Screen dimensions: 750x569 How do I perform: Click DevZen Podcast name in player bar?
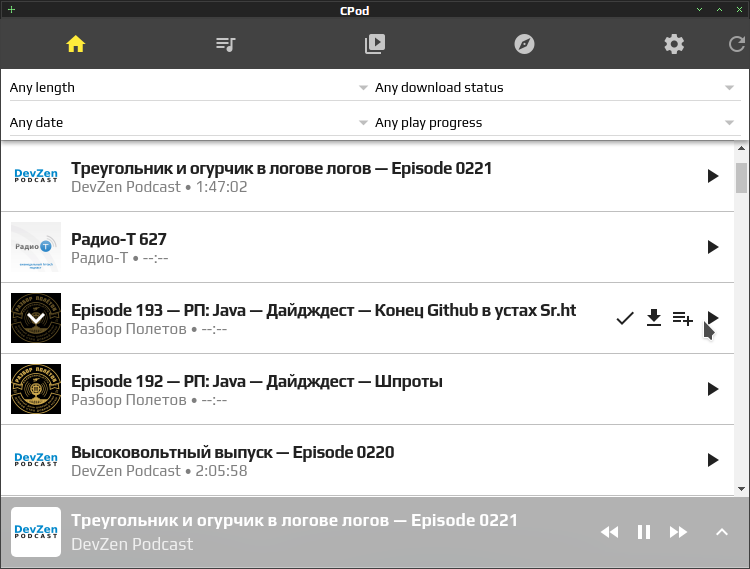(132, 544)
